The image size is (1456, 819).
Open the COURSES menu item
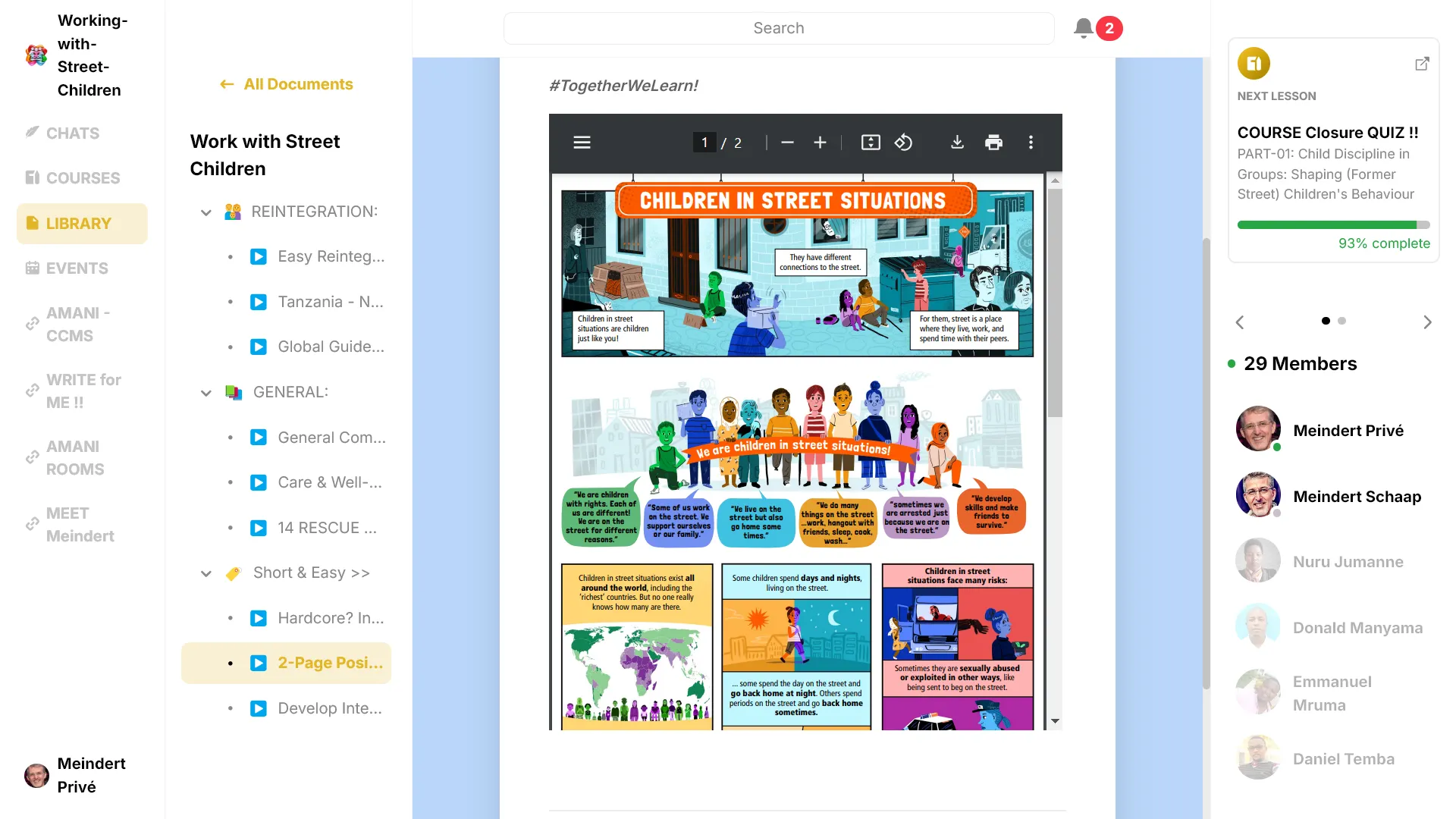[83, 178]
